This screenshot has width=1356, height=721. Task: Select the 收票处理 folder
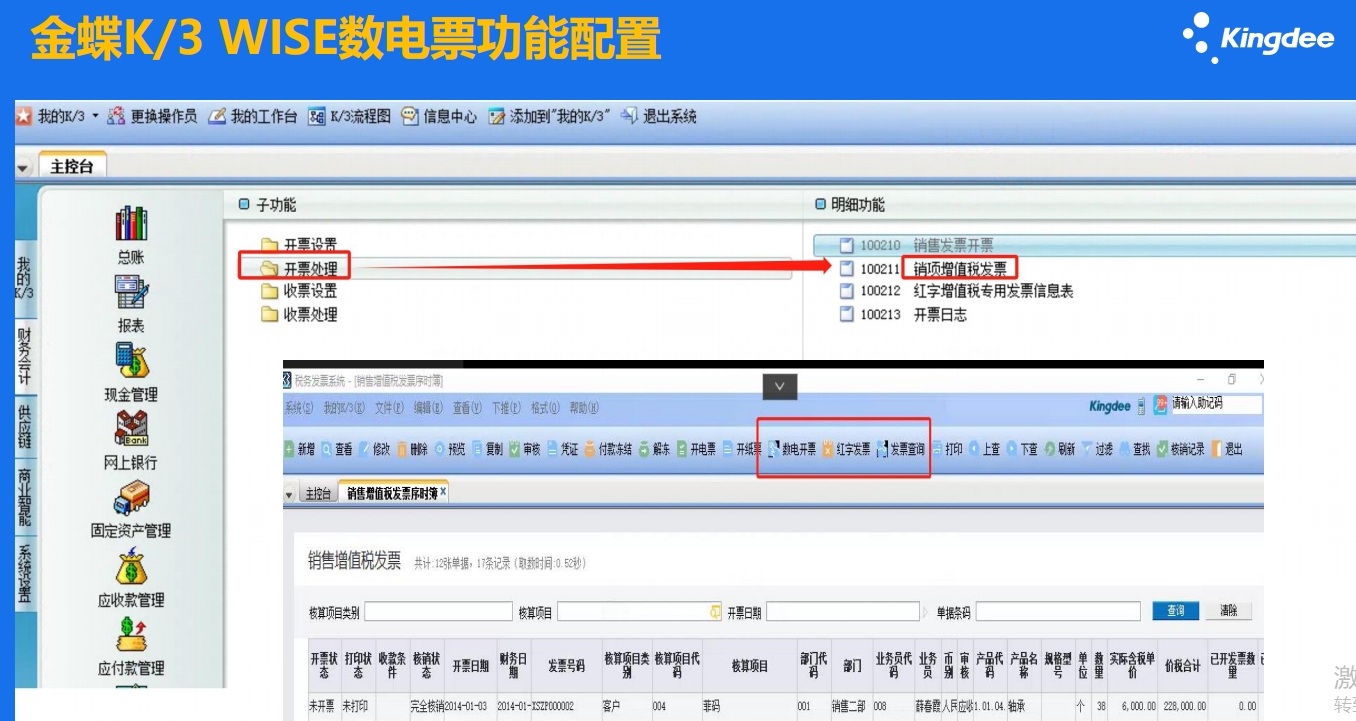[300, 314]
